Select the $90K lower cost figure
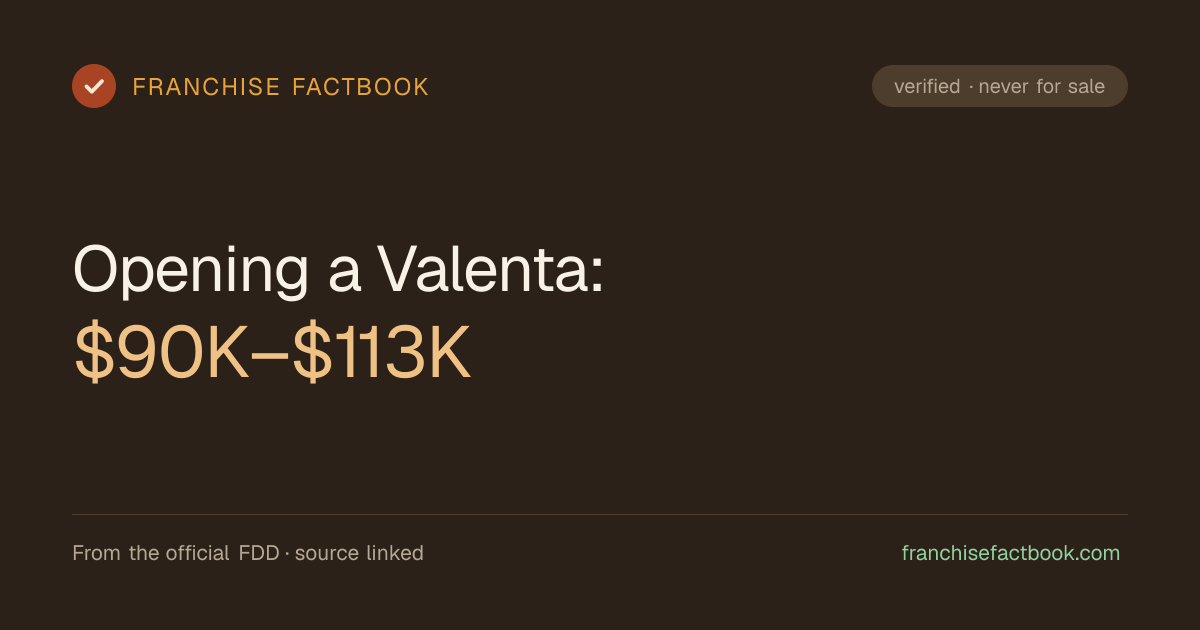 click(x=162, y=354)
